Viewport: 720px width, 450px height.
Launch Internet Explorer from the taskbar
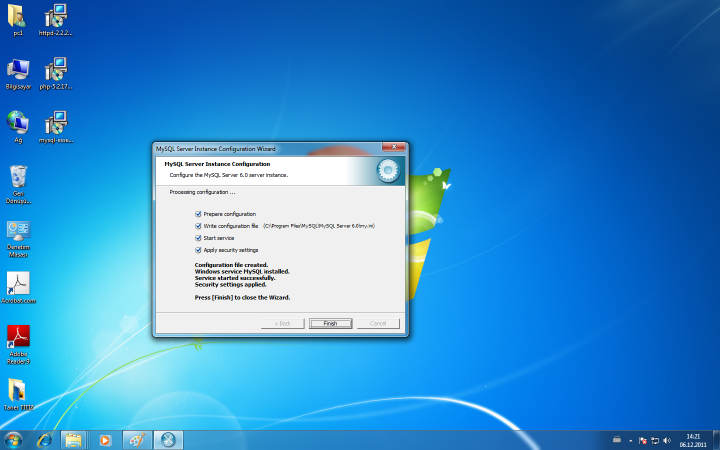point(44,440)
